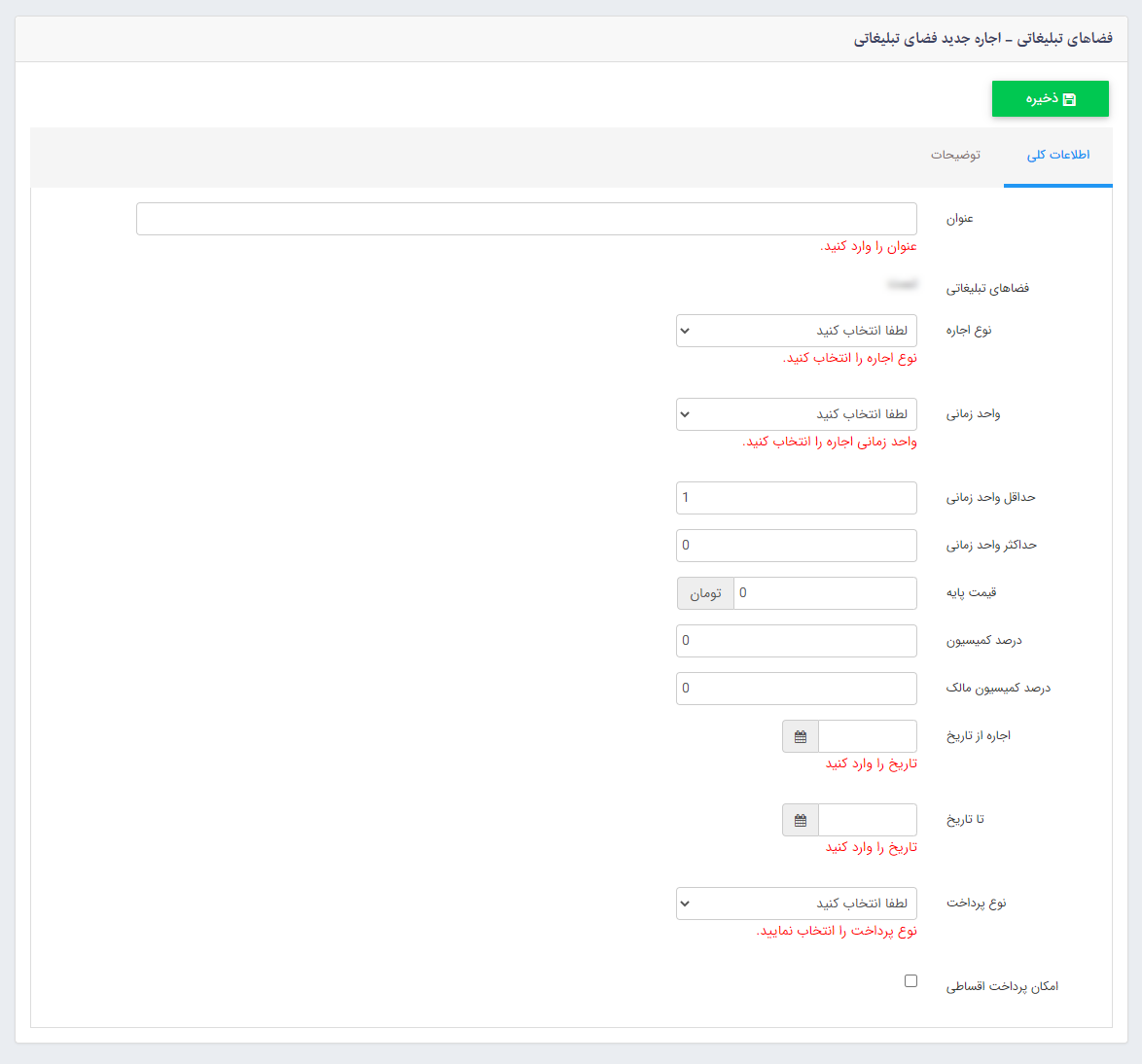Viewport: 1142px width, 1064px height.
Task: Switch to the توضیحات tab
Action: [x=956, y=155]
